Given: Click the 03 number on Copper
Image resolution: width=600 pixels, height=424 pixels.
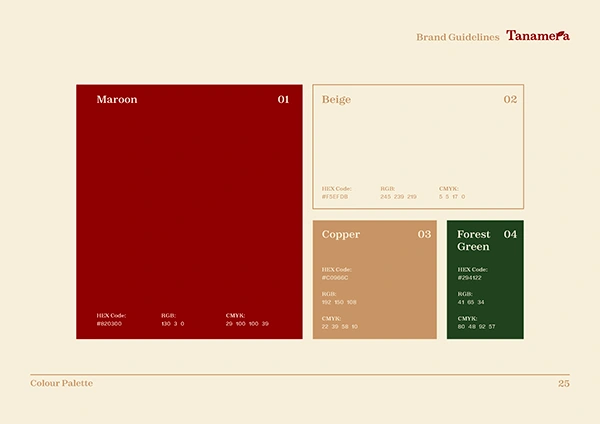Looking at the screenshot, I should [x=424, y=234].
